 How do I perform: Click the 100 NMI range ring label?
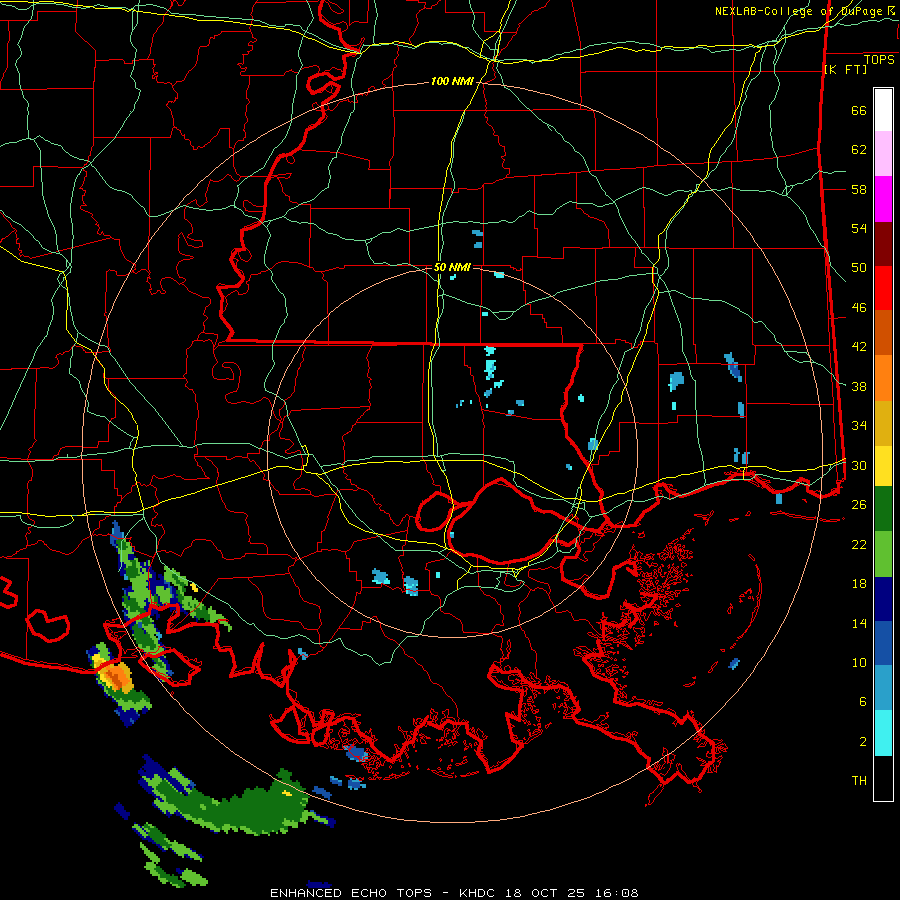pos(452,82)
